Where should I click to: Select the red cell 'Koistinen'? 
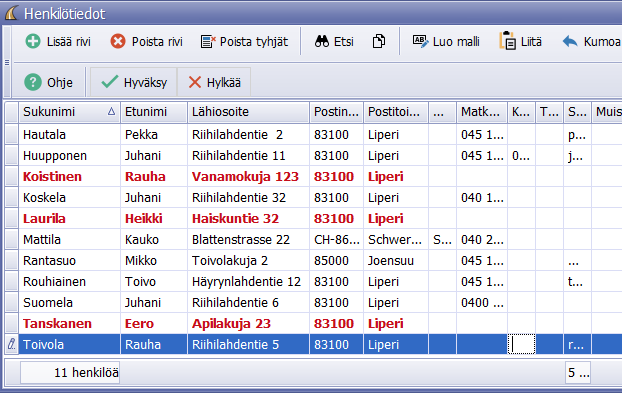click(x=69, y=176)
